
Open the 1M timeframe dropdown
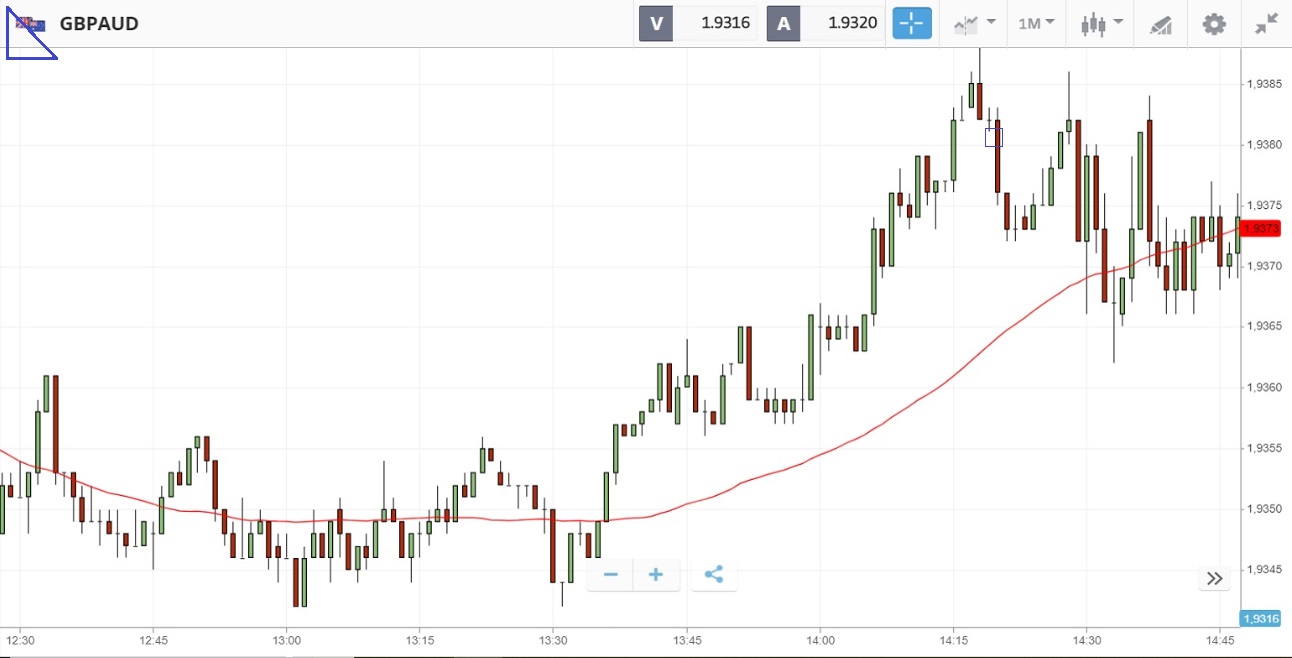(x=1036, y=23)
